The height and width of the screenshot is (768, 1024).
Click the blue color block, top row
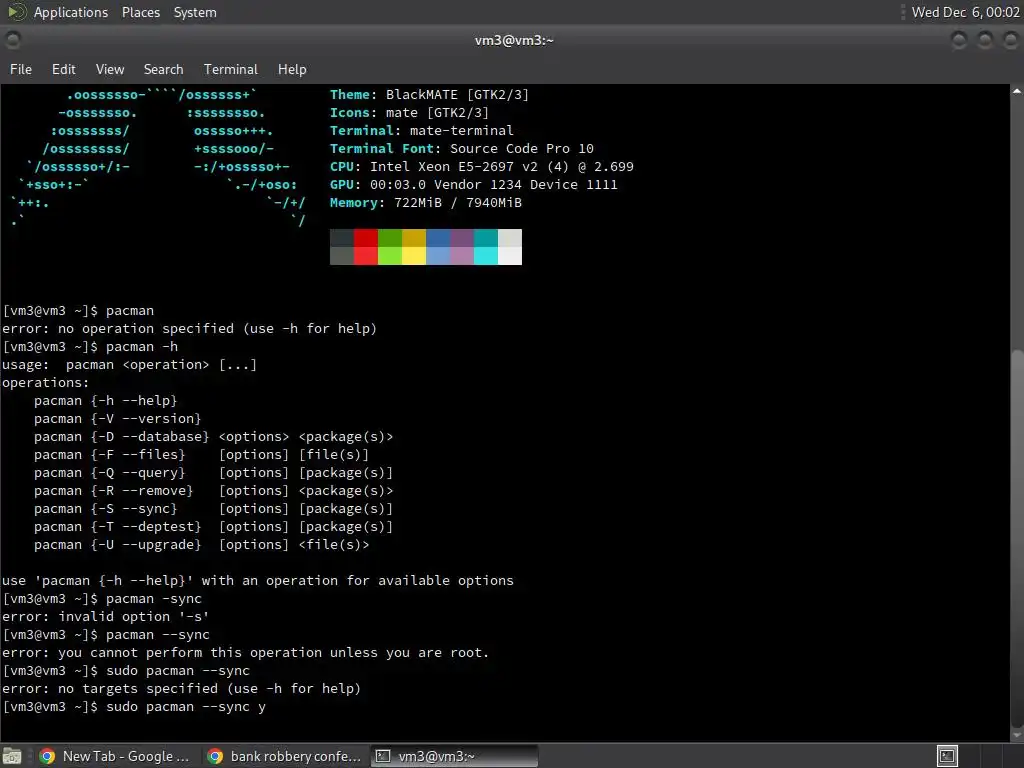click(438, 238)
